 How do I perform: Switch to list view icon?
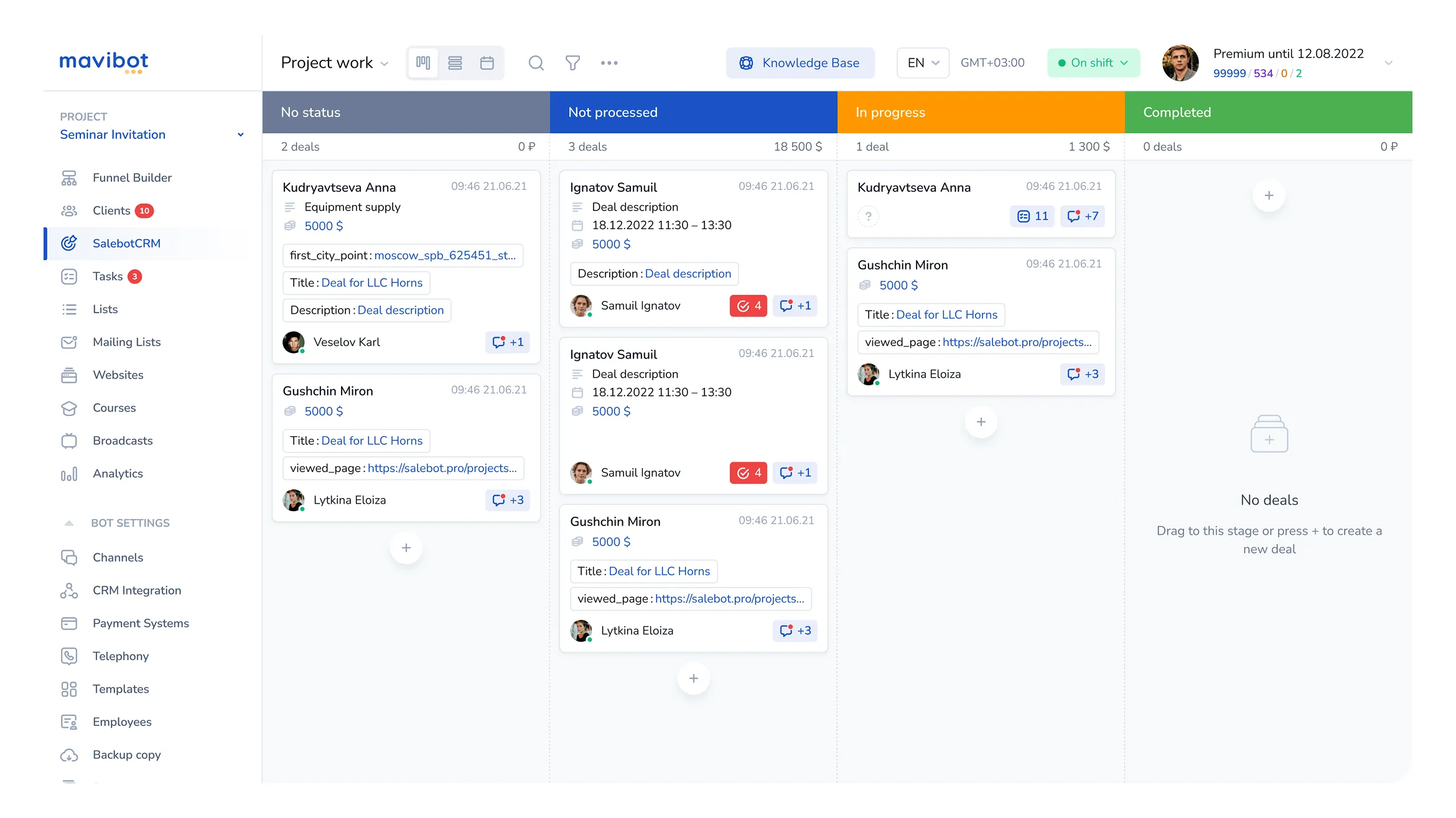coord(455,63)
